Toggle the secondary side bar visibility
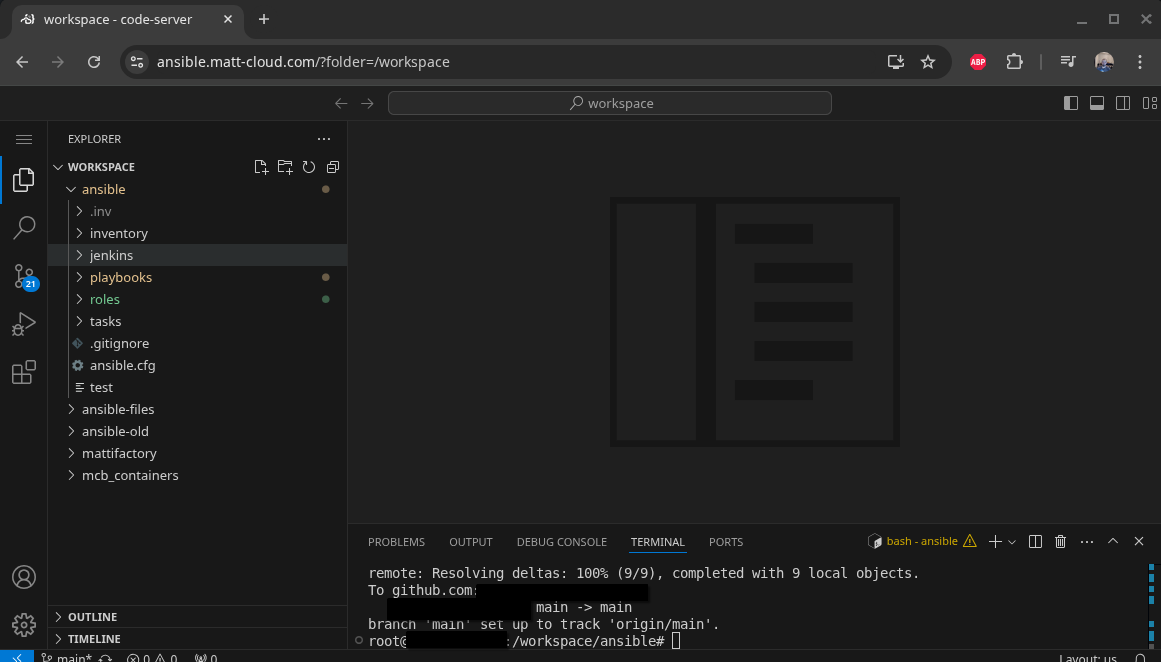This screenshot has width=1161, height=662. [1123, 103]
